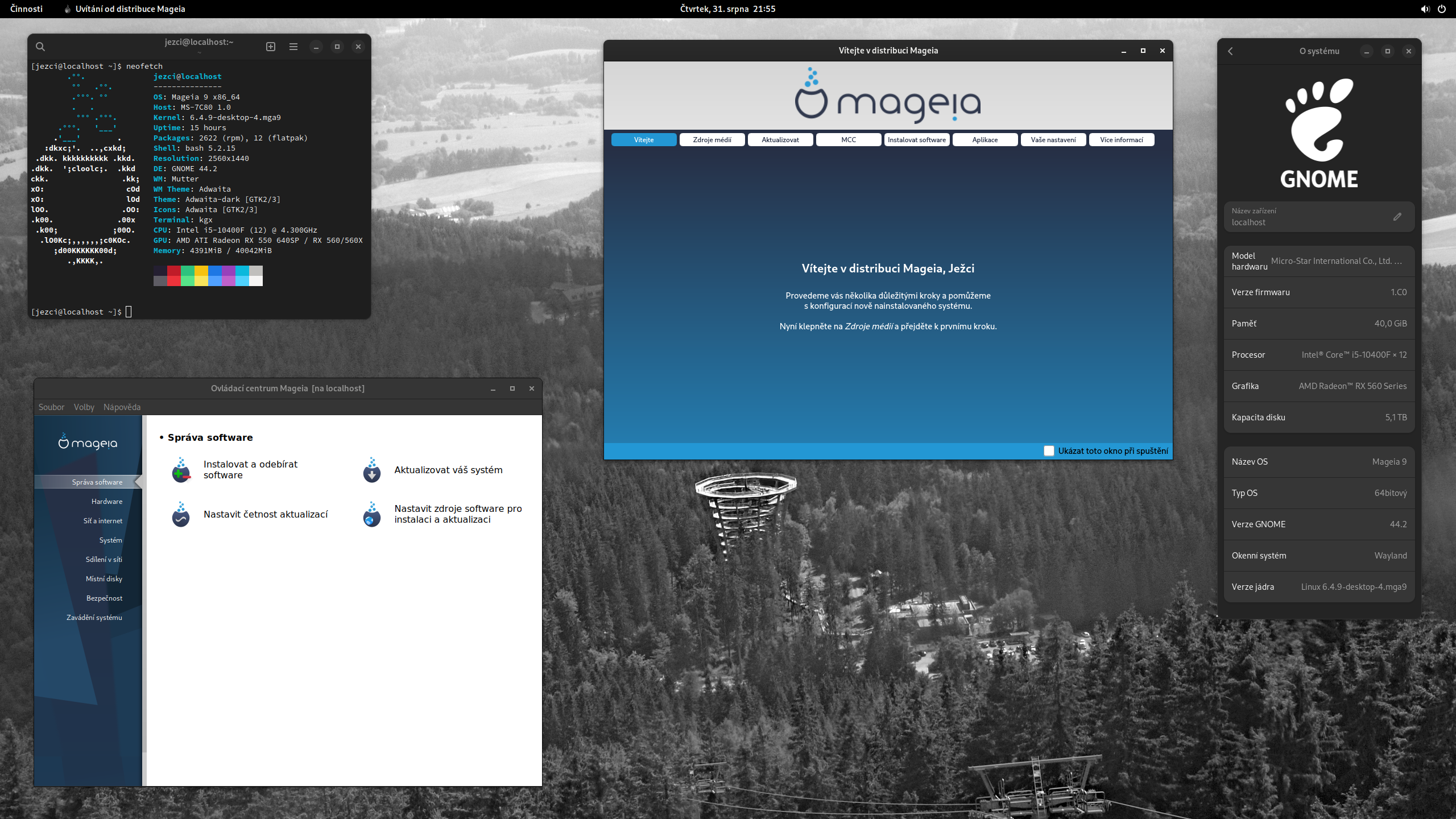Click the Aktualizovat váš systém icon
1456x819 pixels.
click(371, 470)
